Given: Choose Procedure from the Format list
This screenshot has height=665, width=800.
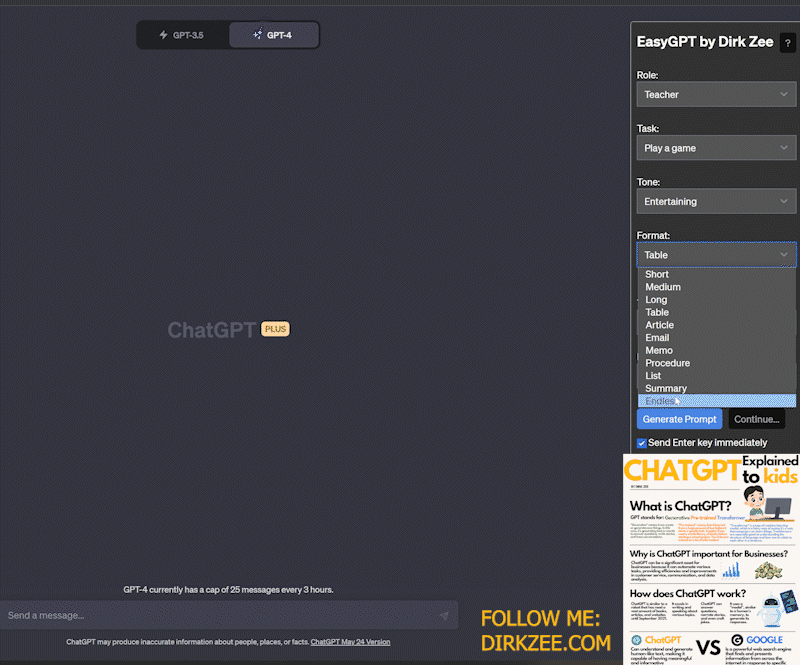Looking at the screenshot, I should 716,363.
